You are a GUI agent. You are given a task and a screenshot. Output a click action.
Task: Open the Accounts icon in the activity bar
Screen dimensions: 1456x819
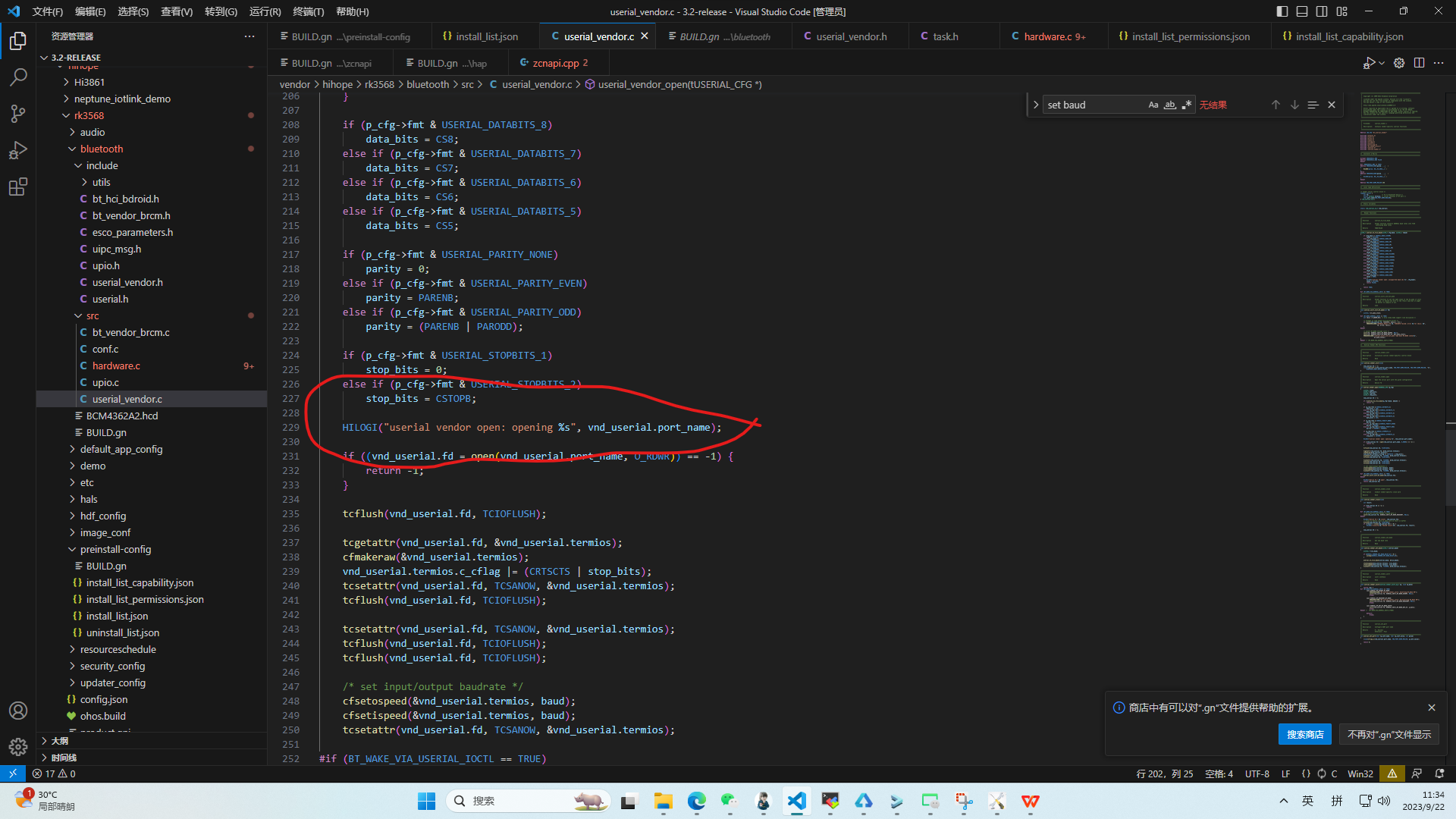[x=18, y=711]
